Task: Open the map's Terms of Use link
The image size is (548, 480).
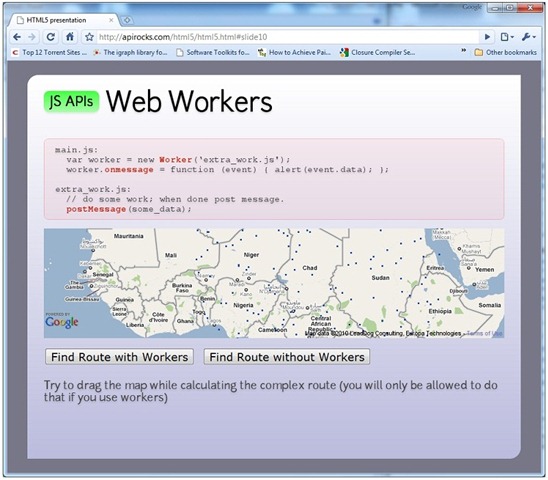Action: pos(484,334)
